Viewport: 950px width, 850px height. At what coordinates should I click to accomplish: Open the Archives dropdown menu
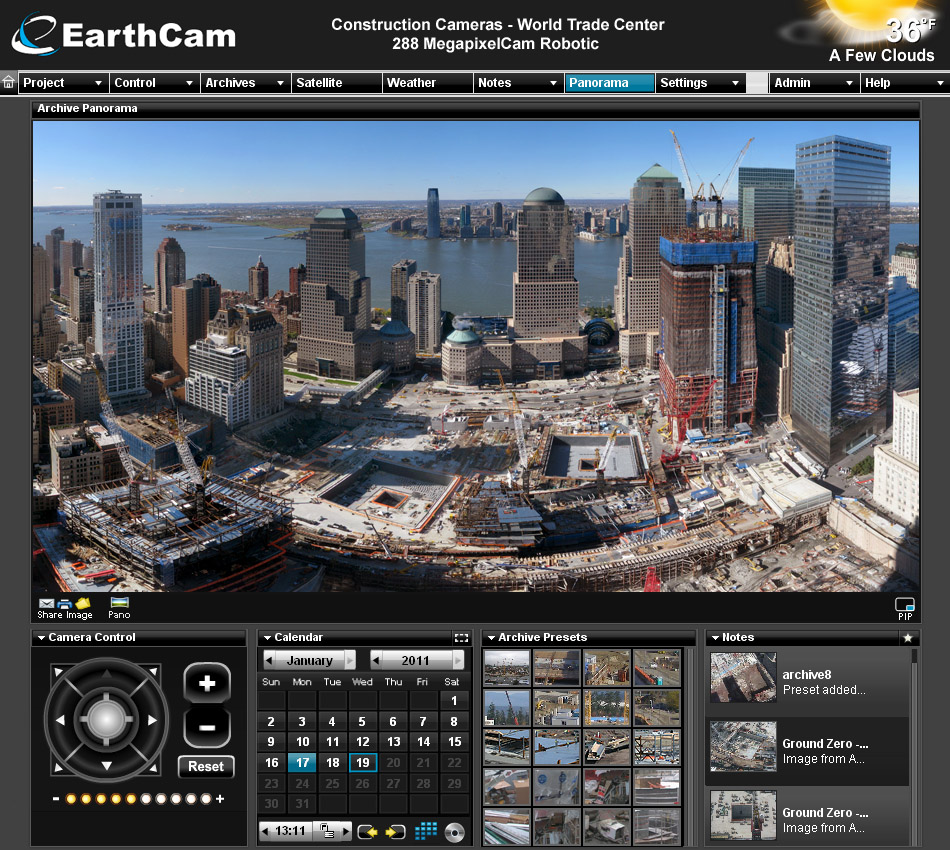point(245,82)
